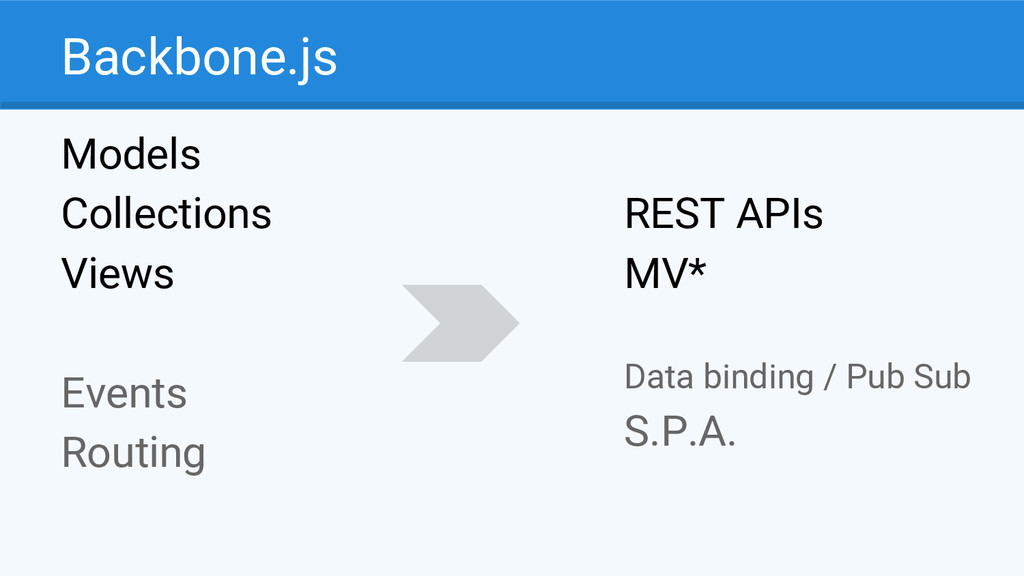1024x576 pixels.
Task: Select Data binding / Pub Sub line
Action: [797, 377]
